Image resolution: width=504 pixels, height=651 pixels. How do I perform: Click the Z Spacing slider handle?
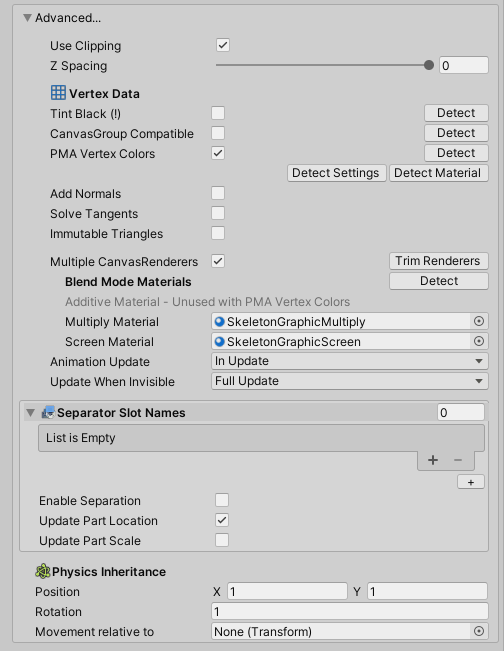coord(429,65)
